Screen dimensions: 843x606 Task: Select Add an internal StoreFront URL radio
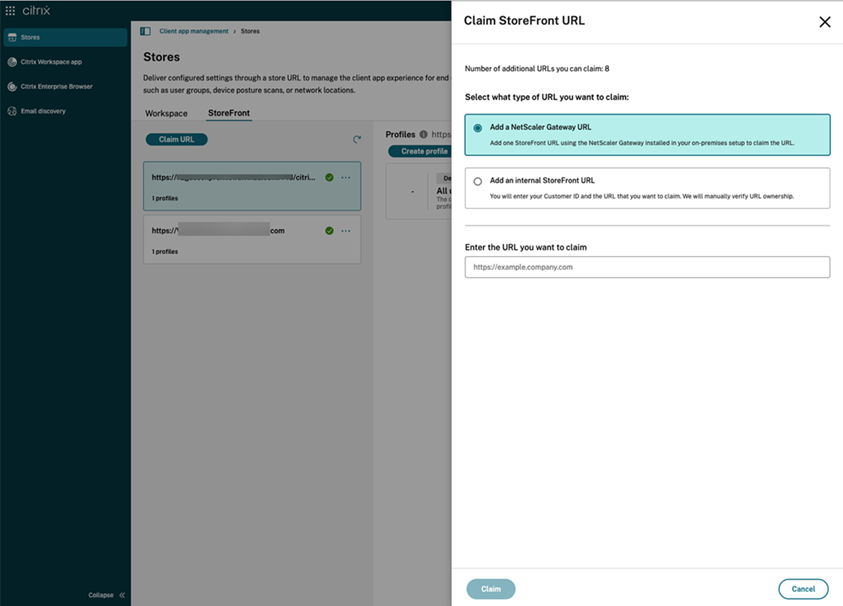click(477, 182)
